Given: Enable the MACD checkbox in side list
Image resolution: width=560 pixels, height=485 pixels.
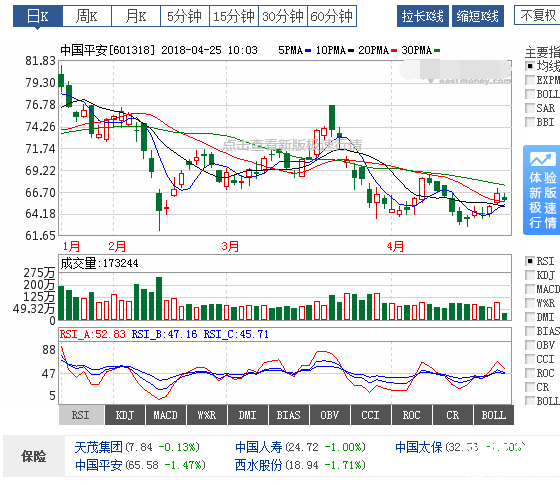Looking at the screenshot, I should (530, 289).
